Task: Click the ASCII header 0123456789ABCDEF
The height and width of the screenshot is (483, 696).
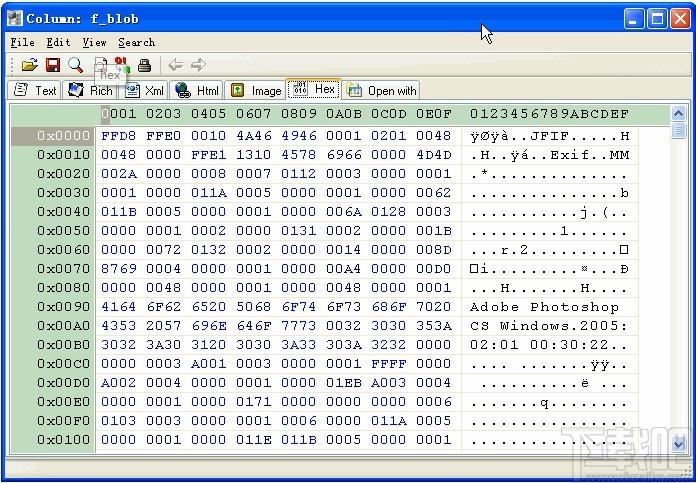Action: point(550,114)
